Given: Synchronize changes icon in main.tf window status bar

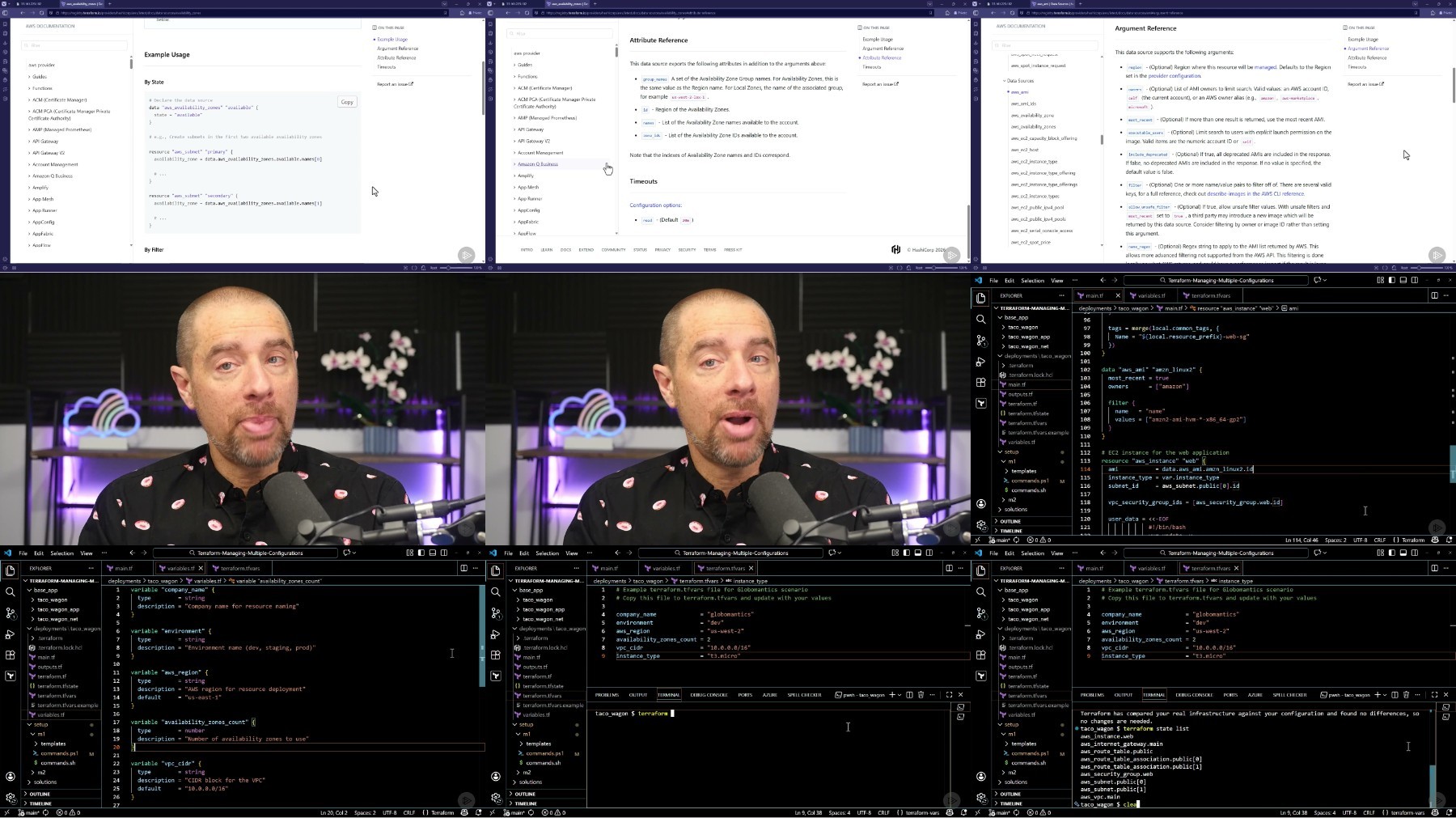Looking at the screenshot, I should (1016, 540).
